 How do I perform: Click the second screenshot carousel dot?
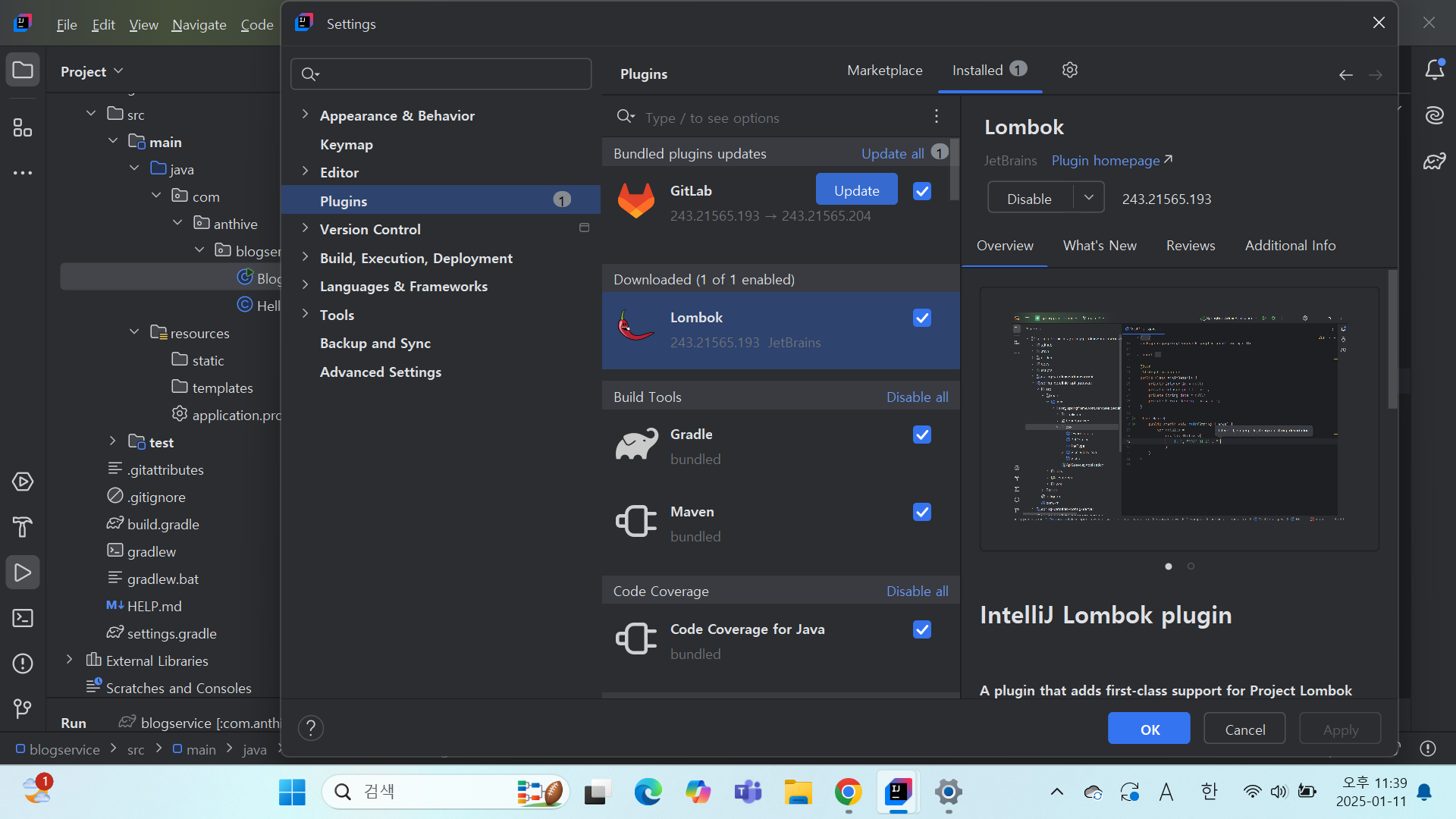click(1191, 566)
